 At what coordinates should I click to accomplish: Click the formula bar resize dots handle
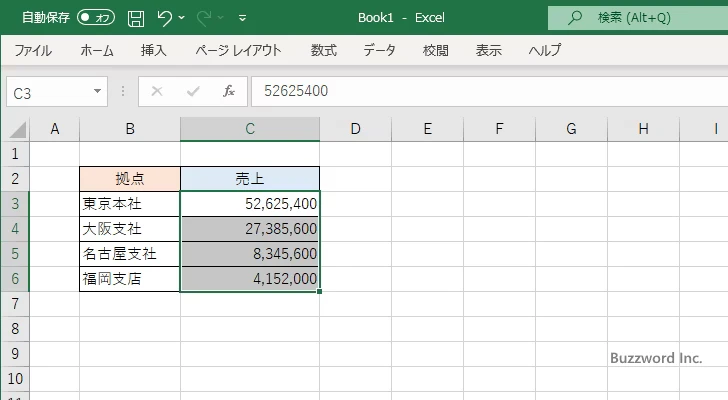tap(123, 91)
